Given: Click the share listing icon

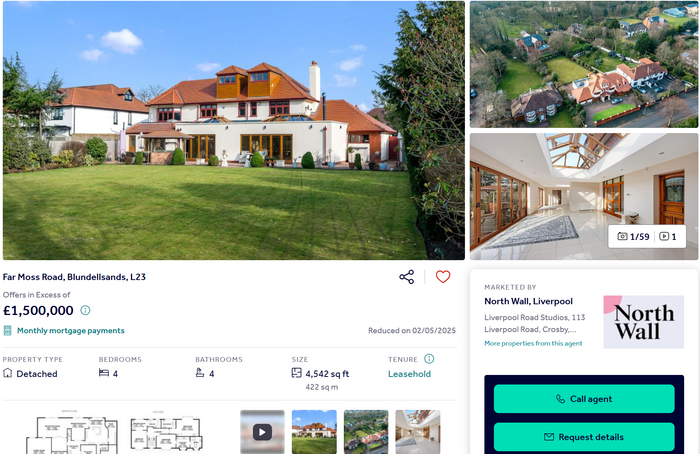Looking at the screenshot, I should pyautogui.click(x=406, y=277).
